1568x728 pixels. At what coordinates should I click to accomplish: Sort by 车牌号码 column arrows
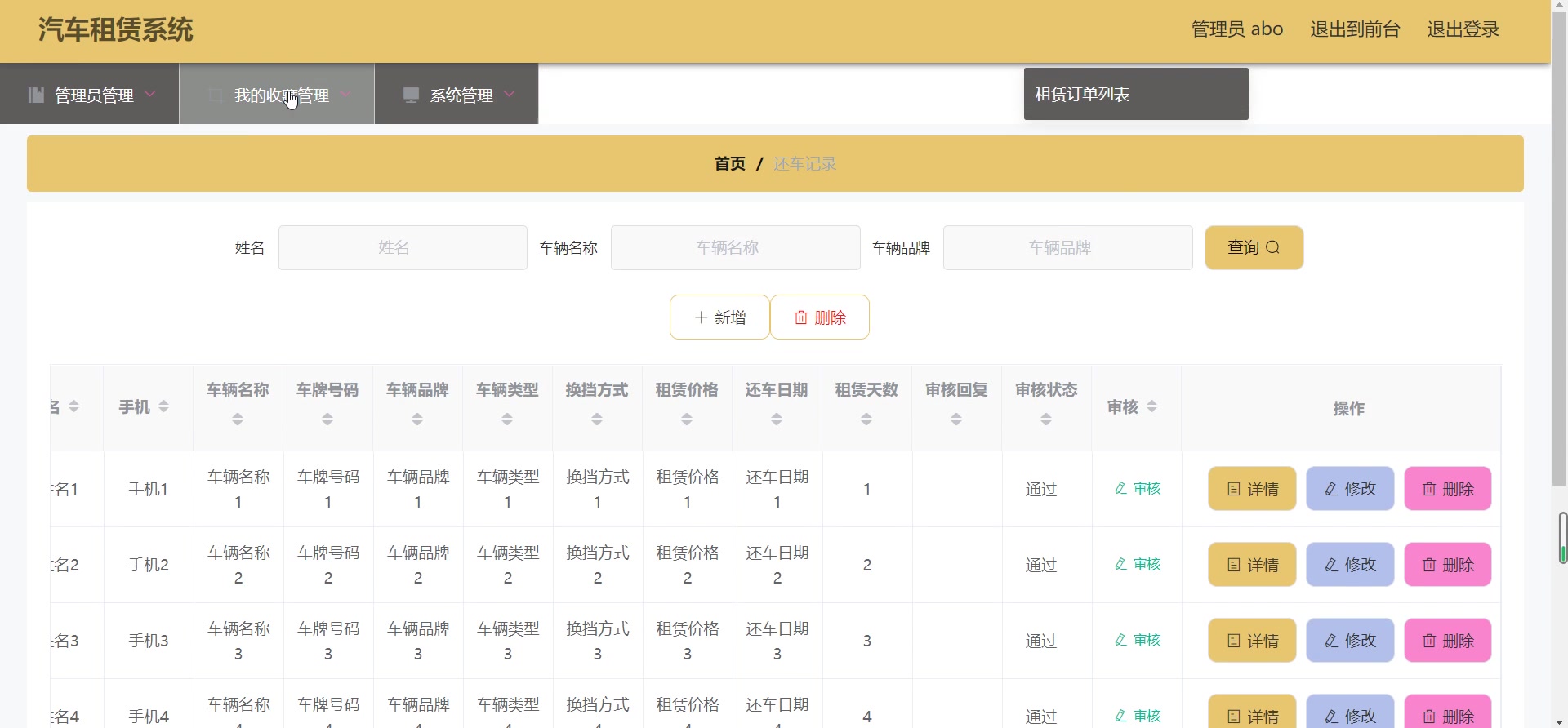tap(327, 419)
